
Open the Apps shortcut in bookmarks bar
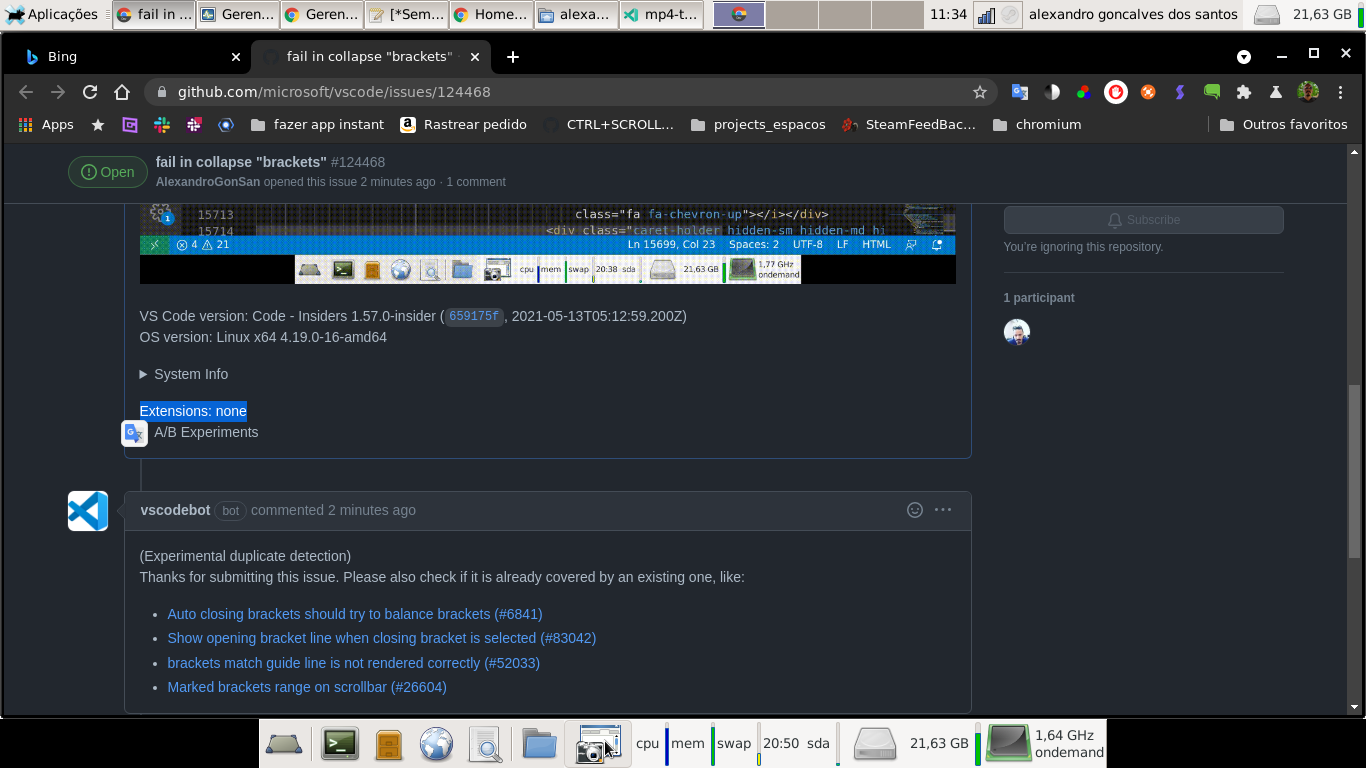pos(46,125)
